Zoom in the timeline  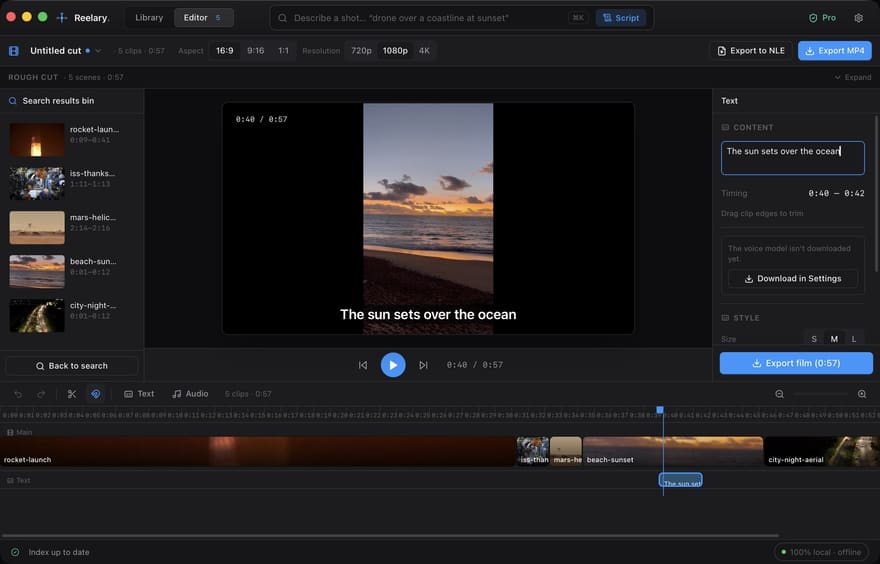point(862,394)
